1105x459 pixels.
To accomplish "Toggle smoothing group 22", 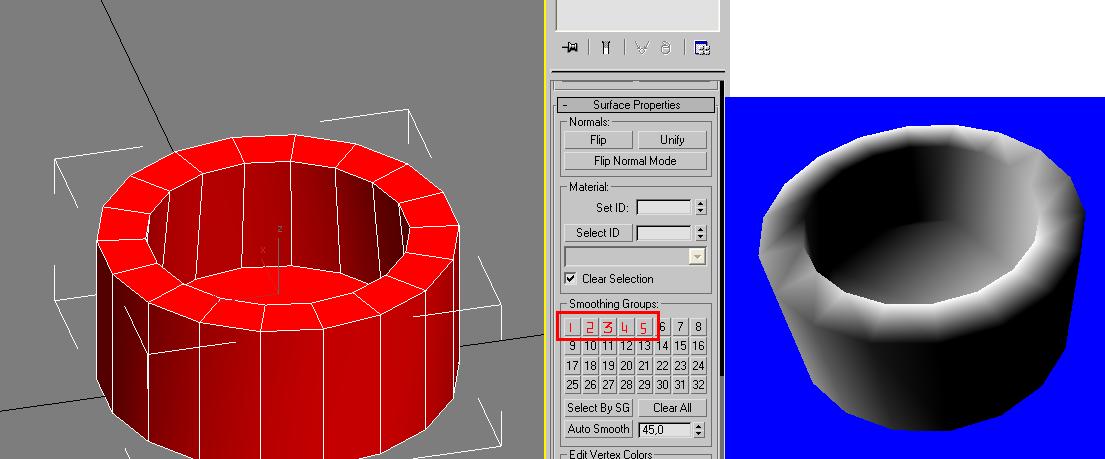I will click(x=662, y=366).
